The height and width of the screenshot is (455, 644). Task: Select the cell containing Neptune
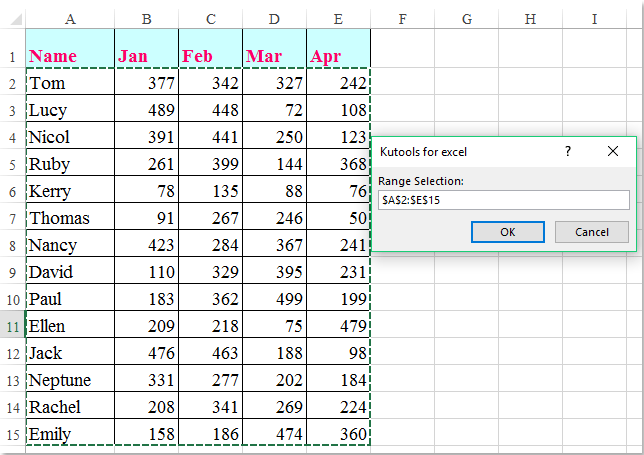click(x=70, y=380)
